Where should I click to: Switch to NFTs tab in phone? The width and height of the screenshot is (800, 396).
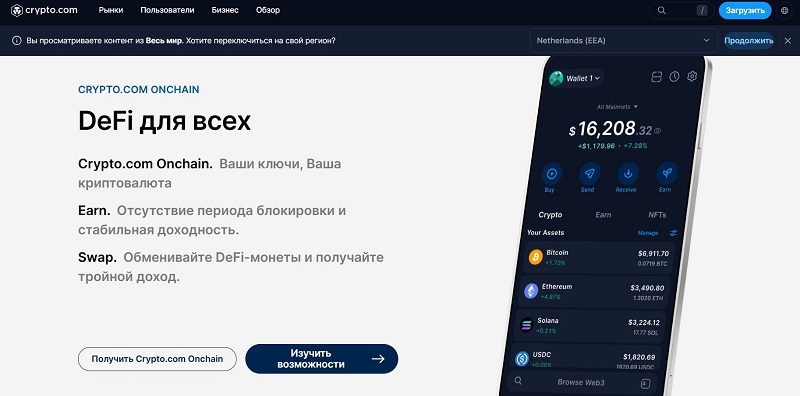(x=657, y=215)
